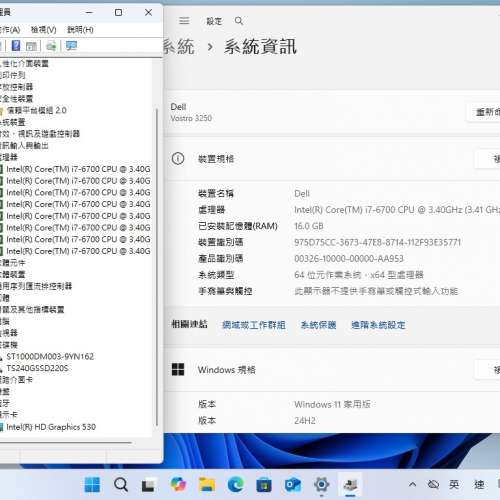Show hidden tray icons with the chevron
Screen dimensions: 500x500
(412, 484)
